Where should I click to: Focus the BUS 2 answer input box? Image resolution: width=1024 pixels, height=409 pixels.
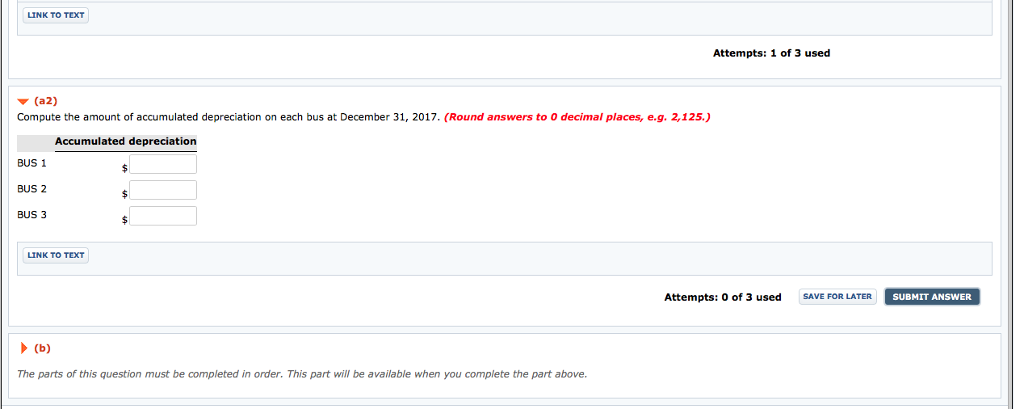pyautogui.click(x=163, y=190)
